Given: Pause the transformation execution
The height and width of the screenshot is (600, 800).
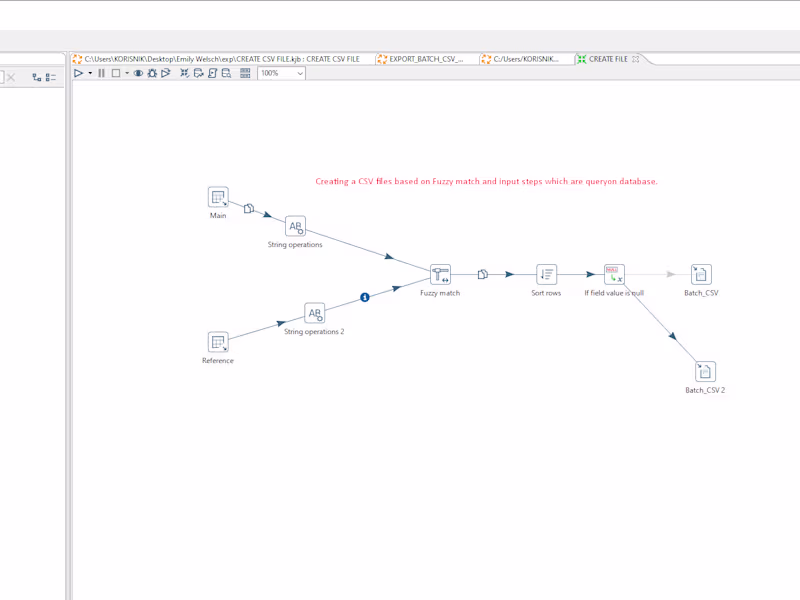Looking at the screenshot, I should point(101,73).
